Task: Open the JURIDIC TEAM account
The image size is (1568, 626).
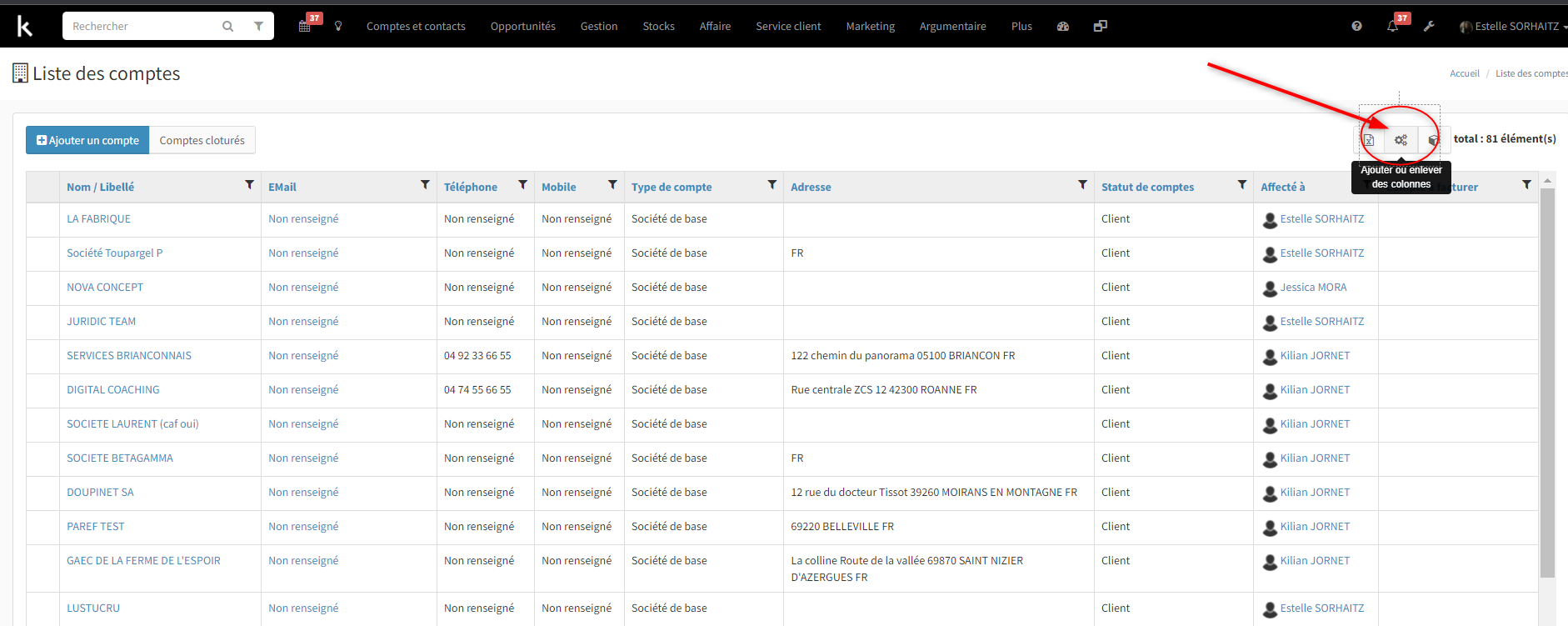Action: [101, 322]
